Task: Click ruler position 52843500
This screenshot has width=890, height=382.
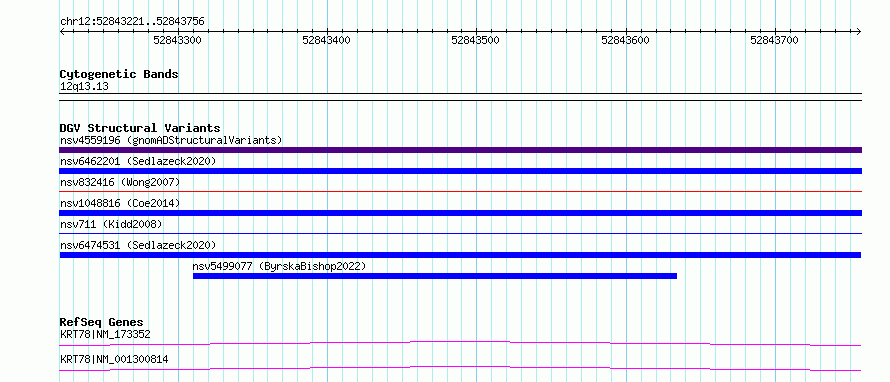Action: click(476, 40)
